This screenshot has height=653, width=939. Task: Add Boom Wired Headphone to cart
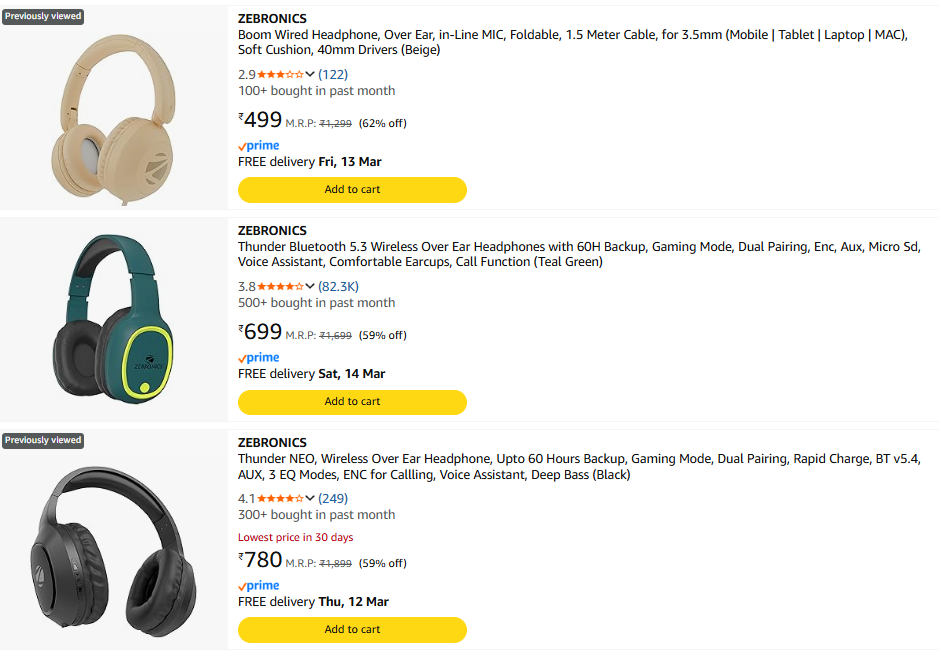(352, 189)
